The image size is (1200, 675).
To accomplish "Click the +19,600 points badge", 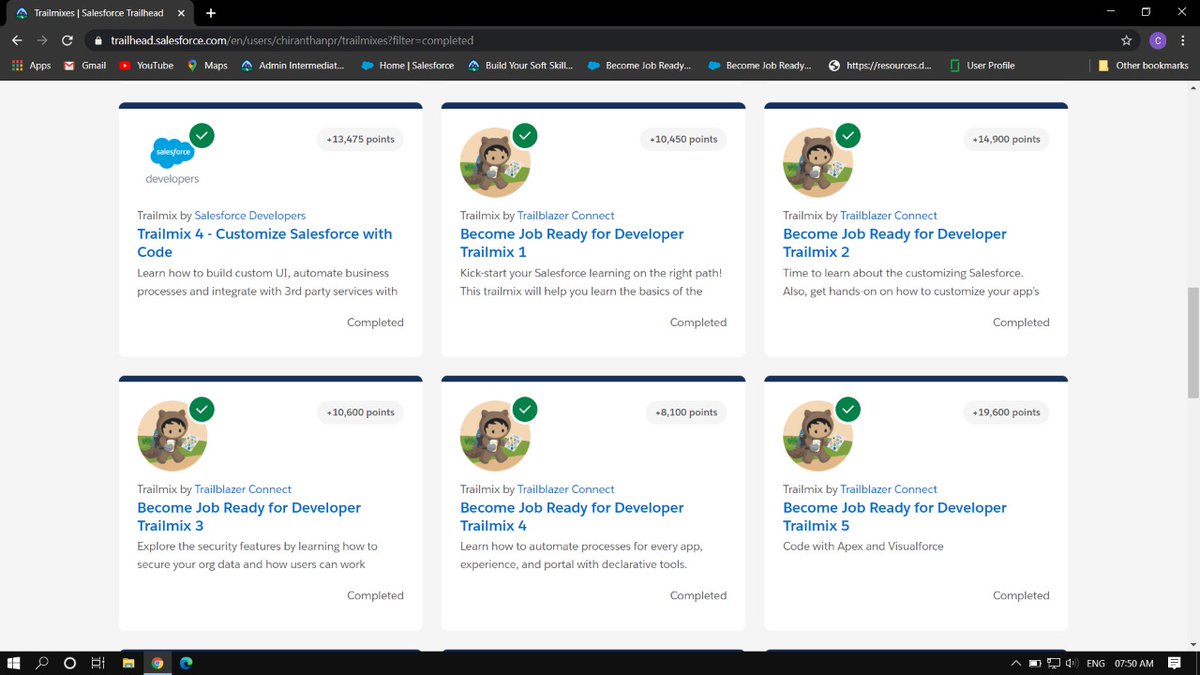I will pos(1006,412).
